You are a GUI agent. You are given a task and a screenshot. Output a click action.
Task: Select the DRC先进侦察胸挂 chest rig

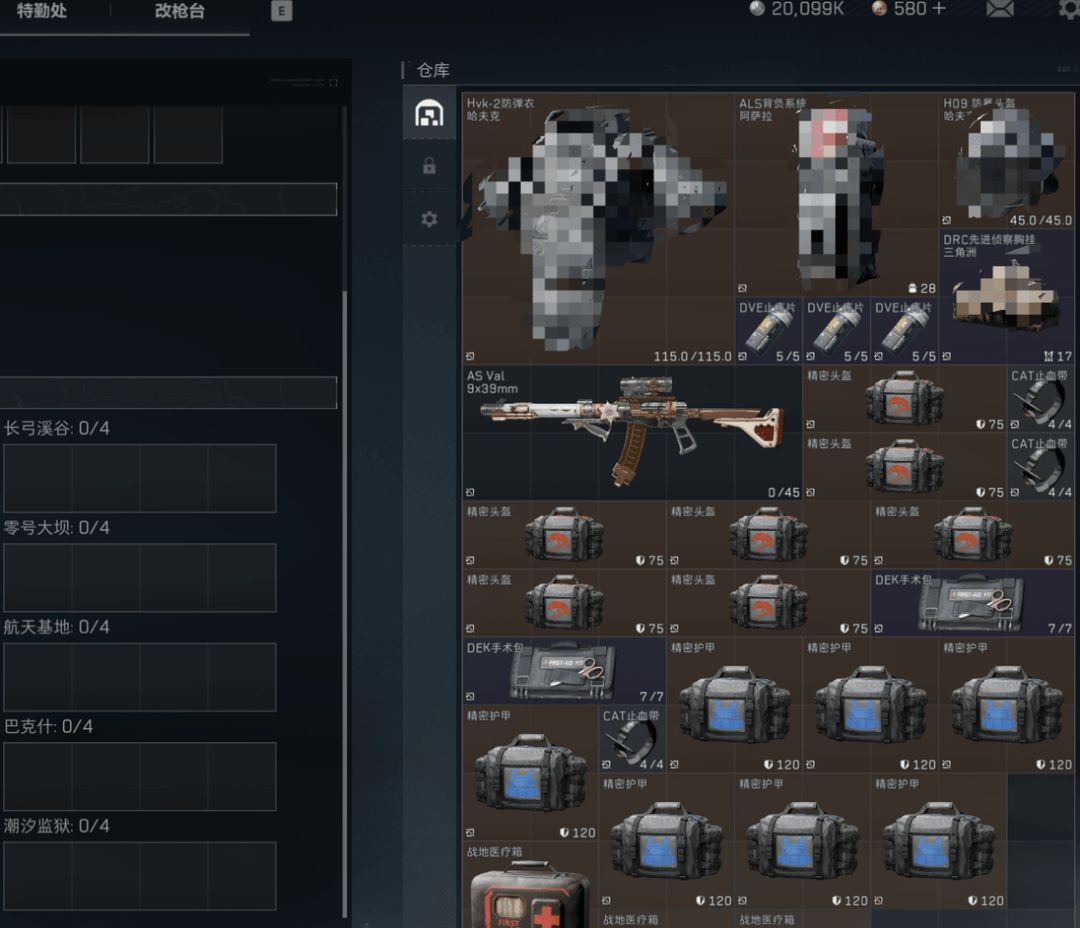(x=1006, y=296)
